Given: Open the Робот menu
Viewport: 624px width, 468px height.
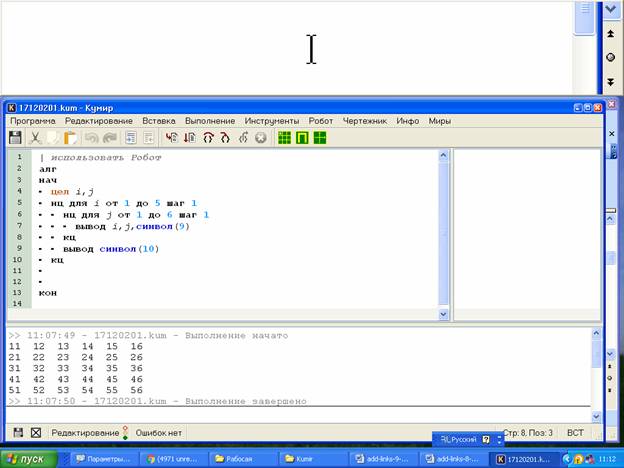Looking at the screenshot, I should coord(321,121).
